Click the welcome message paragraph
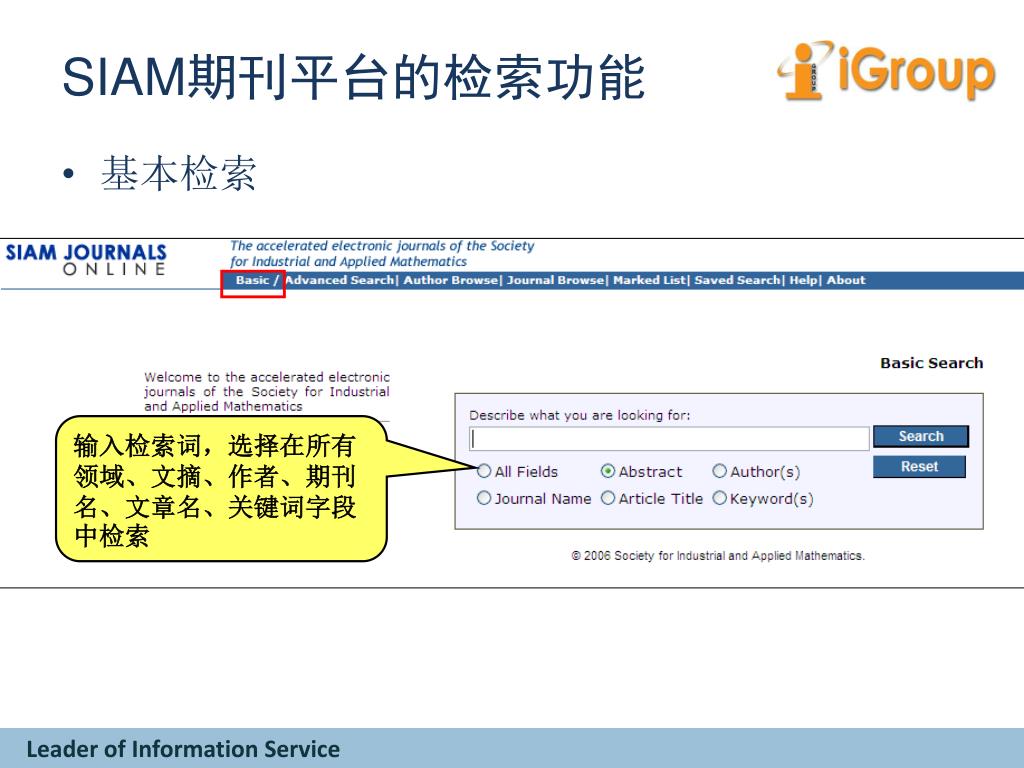This screenshot has width=1024, height=768. click(x=266, y=391)
